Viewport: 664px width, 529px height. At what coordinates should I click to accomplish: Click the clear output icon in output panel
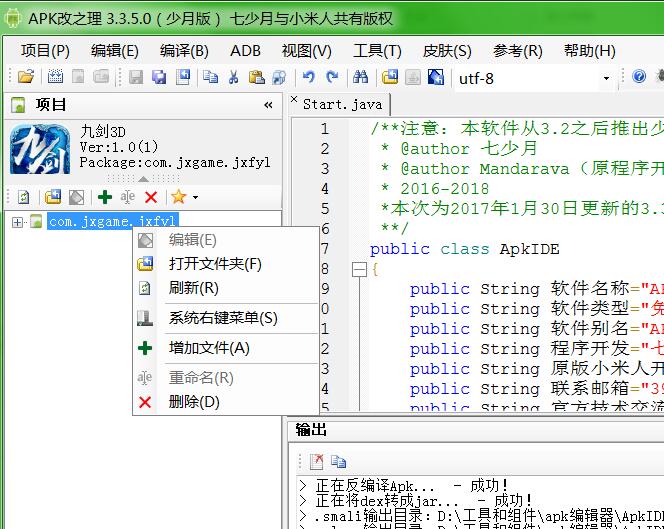click(x=316, y=461)
